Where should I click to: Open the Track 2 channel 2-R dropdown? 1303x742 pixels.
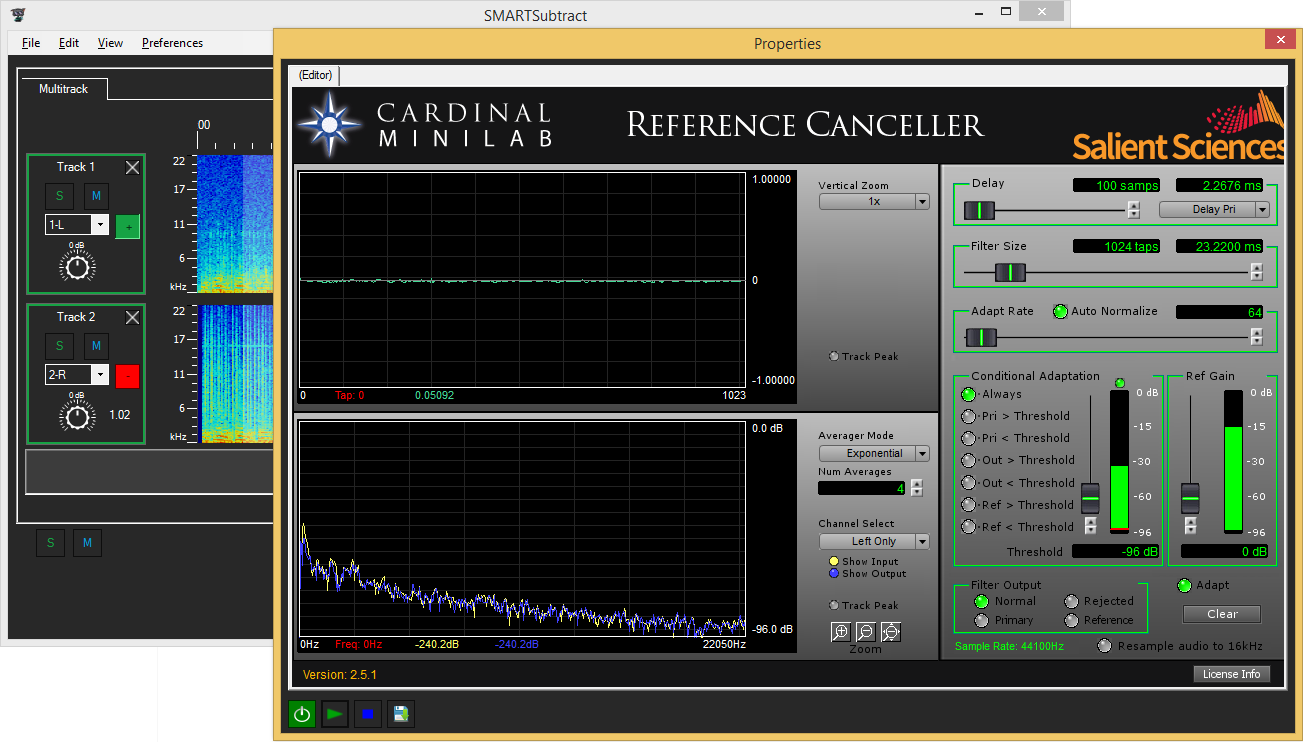[77, 375]
